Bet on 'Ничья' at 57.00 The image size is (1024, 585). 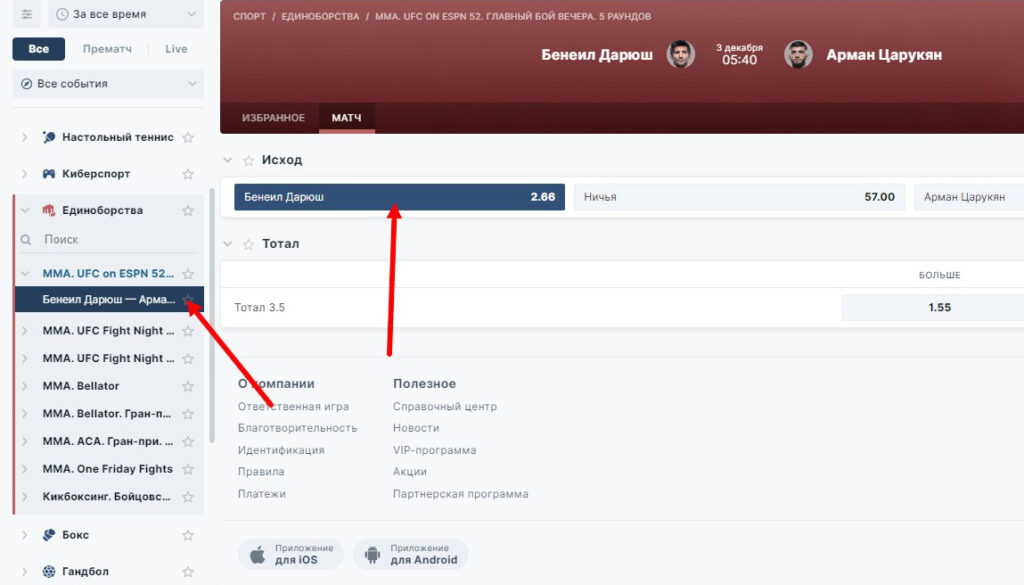(x=739, y=197)
